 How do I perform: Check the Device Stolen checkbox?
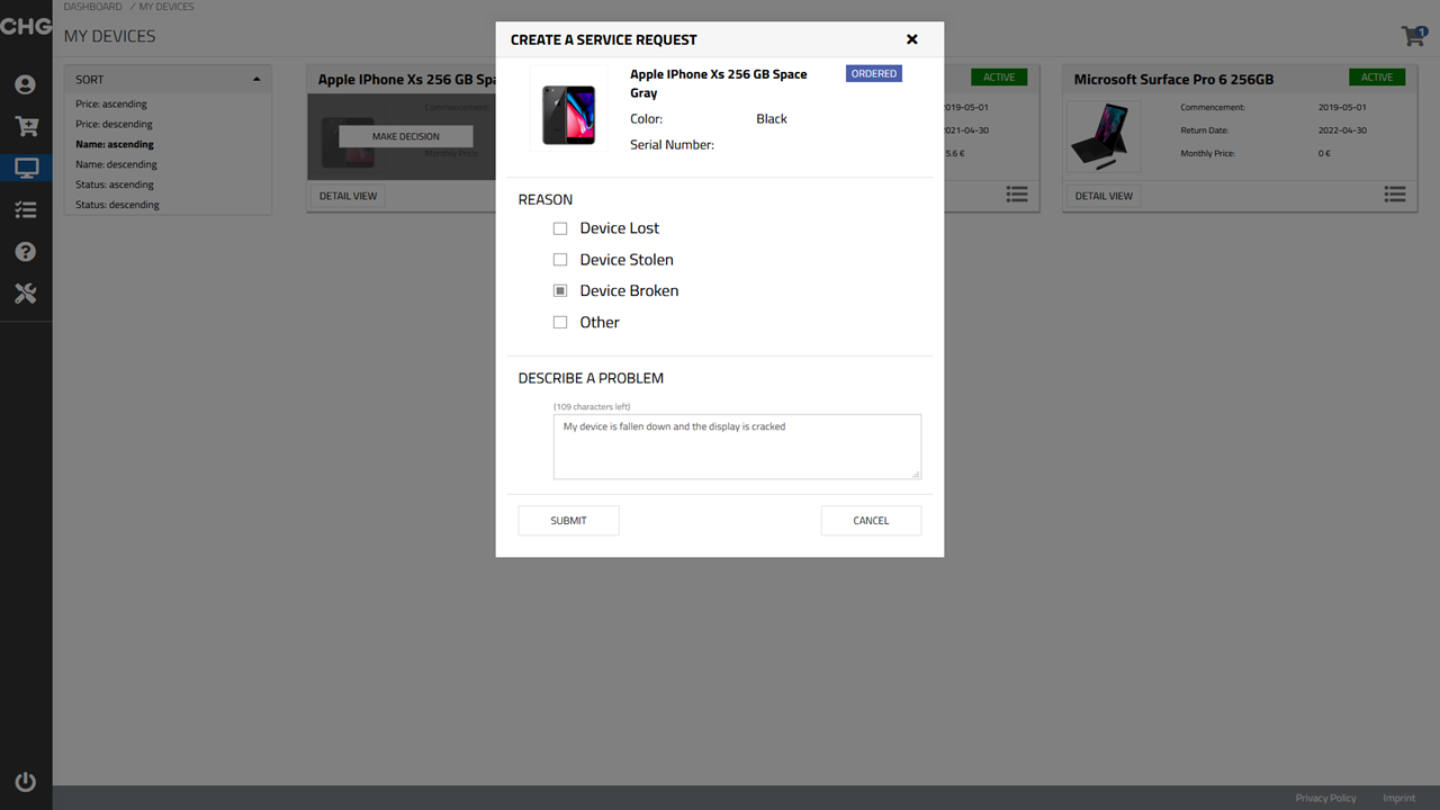[560, 260]
